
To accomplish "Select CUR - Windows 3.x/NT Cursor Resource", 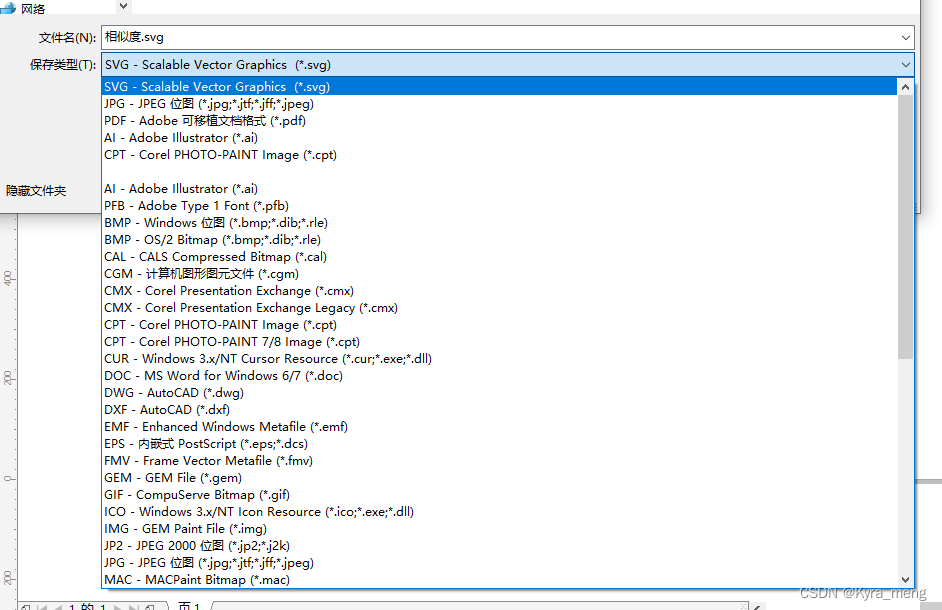I will [x=500, y=359].
